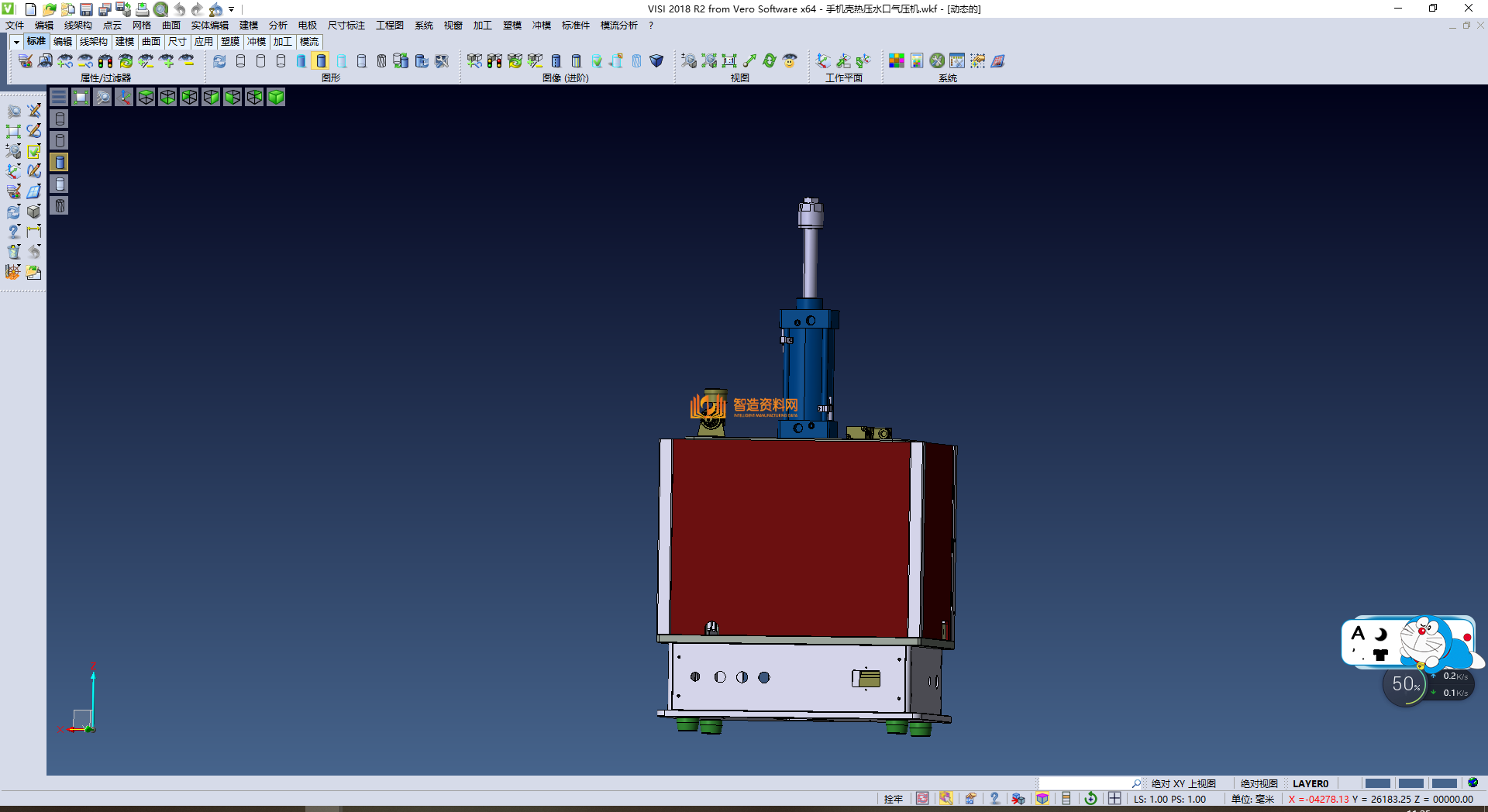The image size is (1488, 812).
Task: Open the hamburger menu icon in viewport
Action: tap(59, 97)
